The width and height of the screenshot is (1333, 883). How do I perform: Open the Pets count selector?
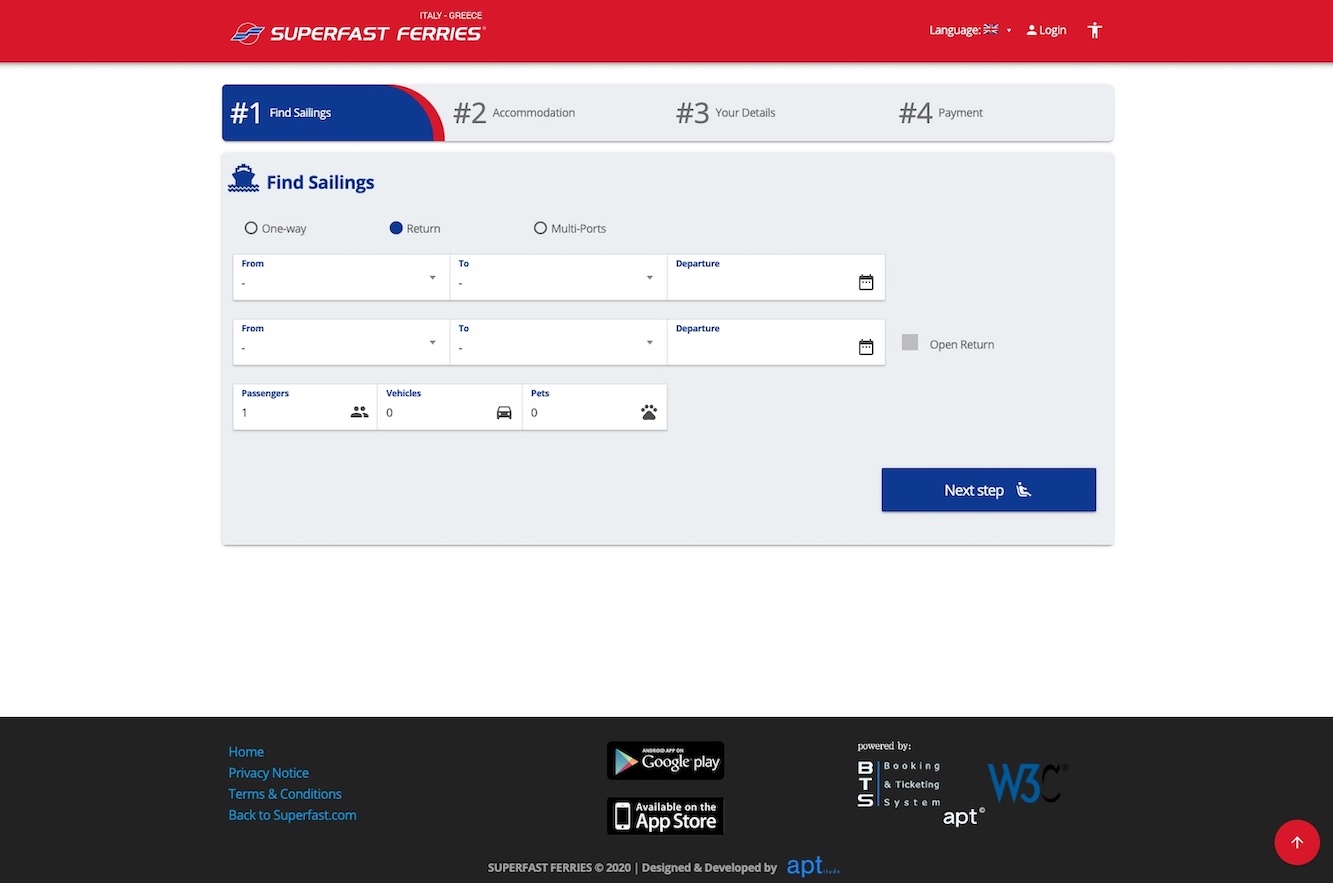pyautogui.click(x=594, y=407)
